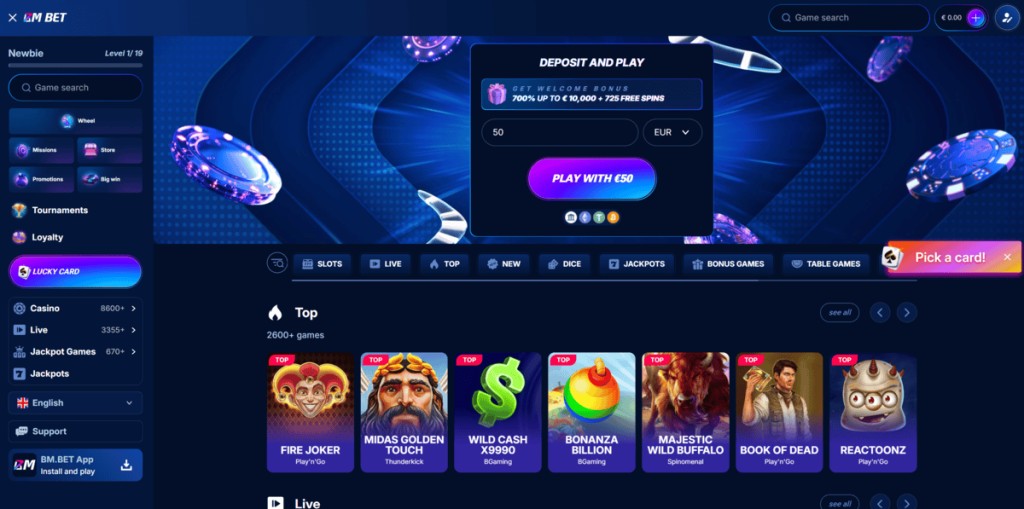Open the EUR currency dropdown
This screenshot has width=1024, height=509.
click(x=672, y=132)
